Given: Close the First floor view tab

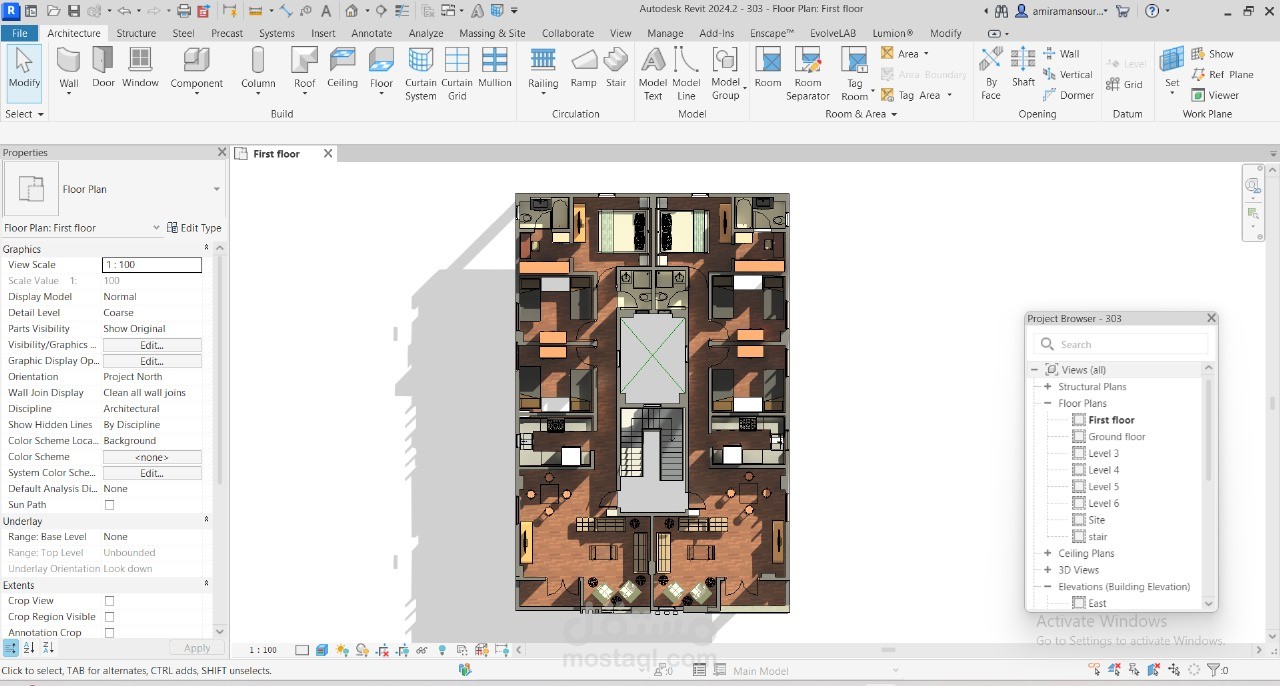Looking at the screenshot, I should coord(326,153).
